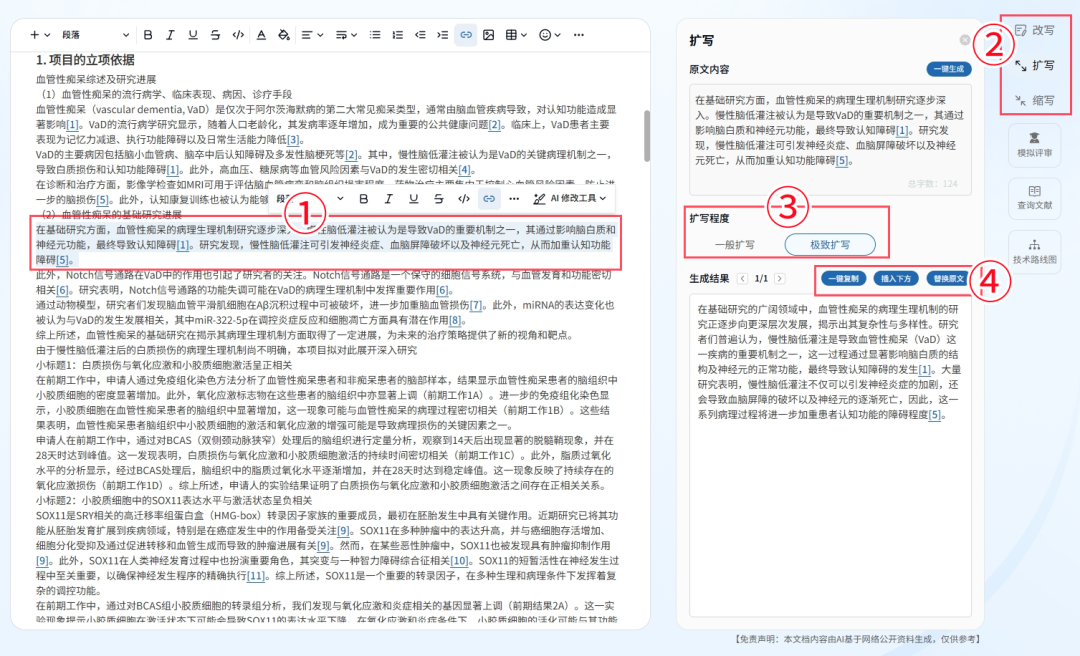Go to the previous generated result

click(742, 278)
